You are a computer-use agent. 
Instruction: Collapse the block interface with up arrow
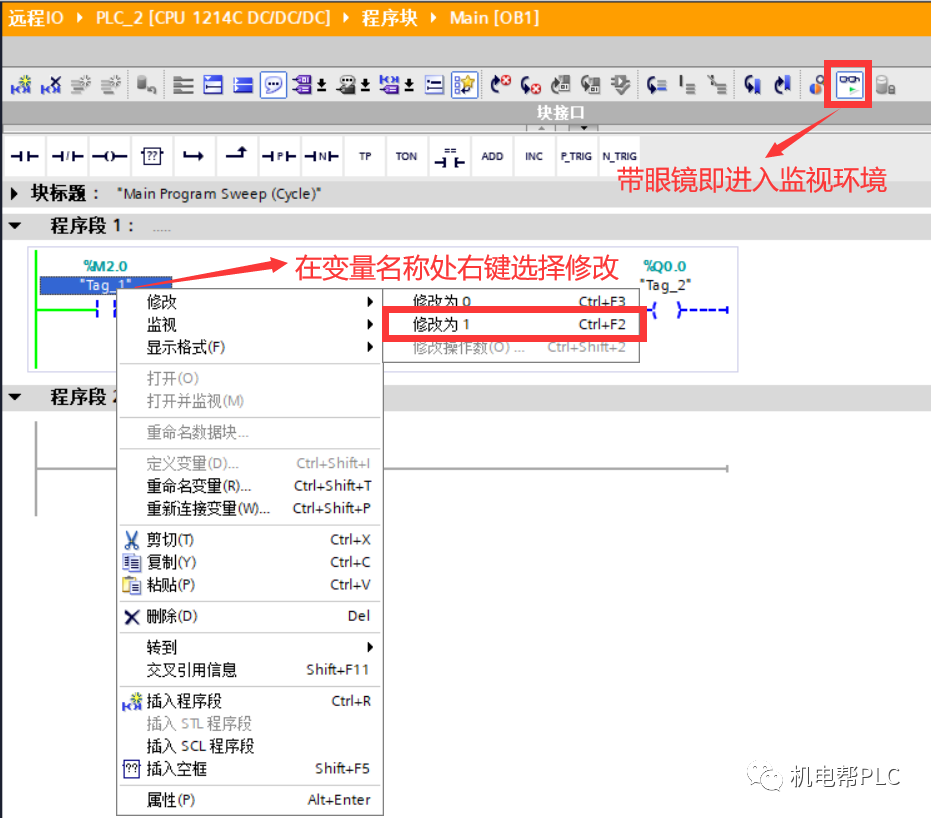542,128
